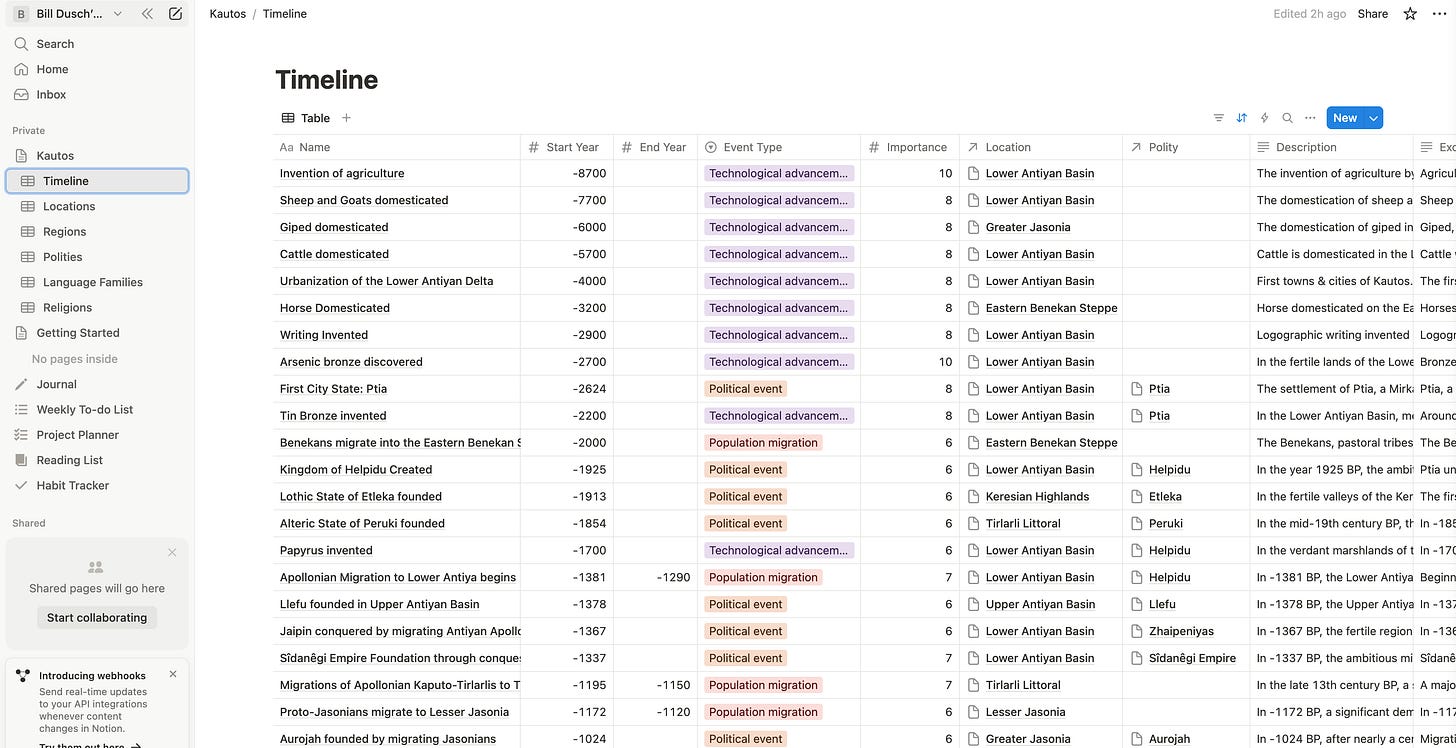
Task: Click the Name column header
Action: 397,147
